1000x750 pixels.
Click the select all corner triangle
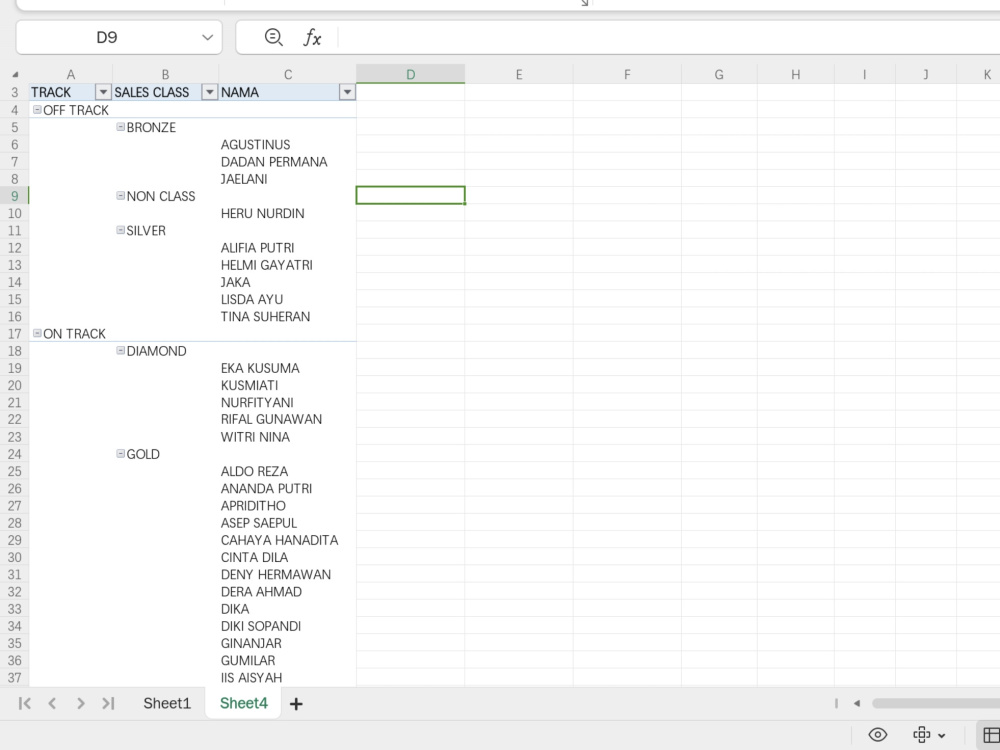(15, 75)
